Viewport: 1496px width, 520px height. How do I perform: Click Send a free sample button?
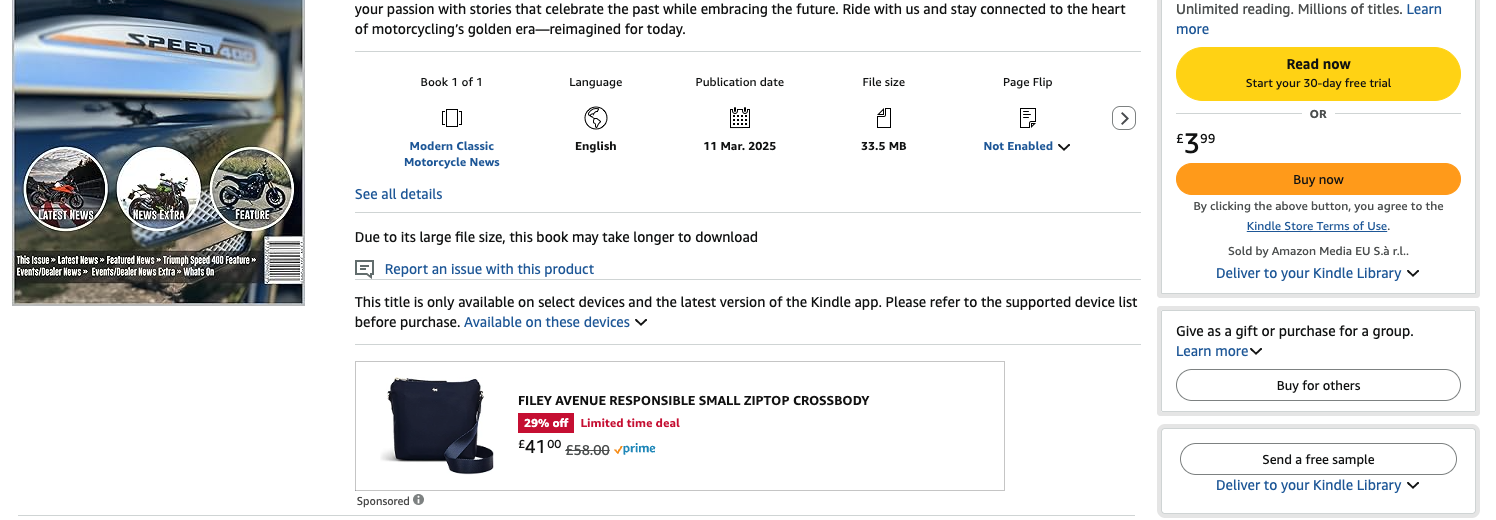click(1318, 459)
